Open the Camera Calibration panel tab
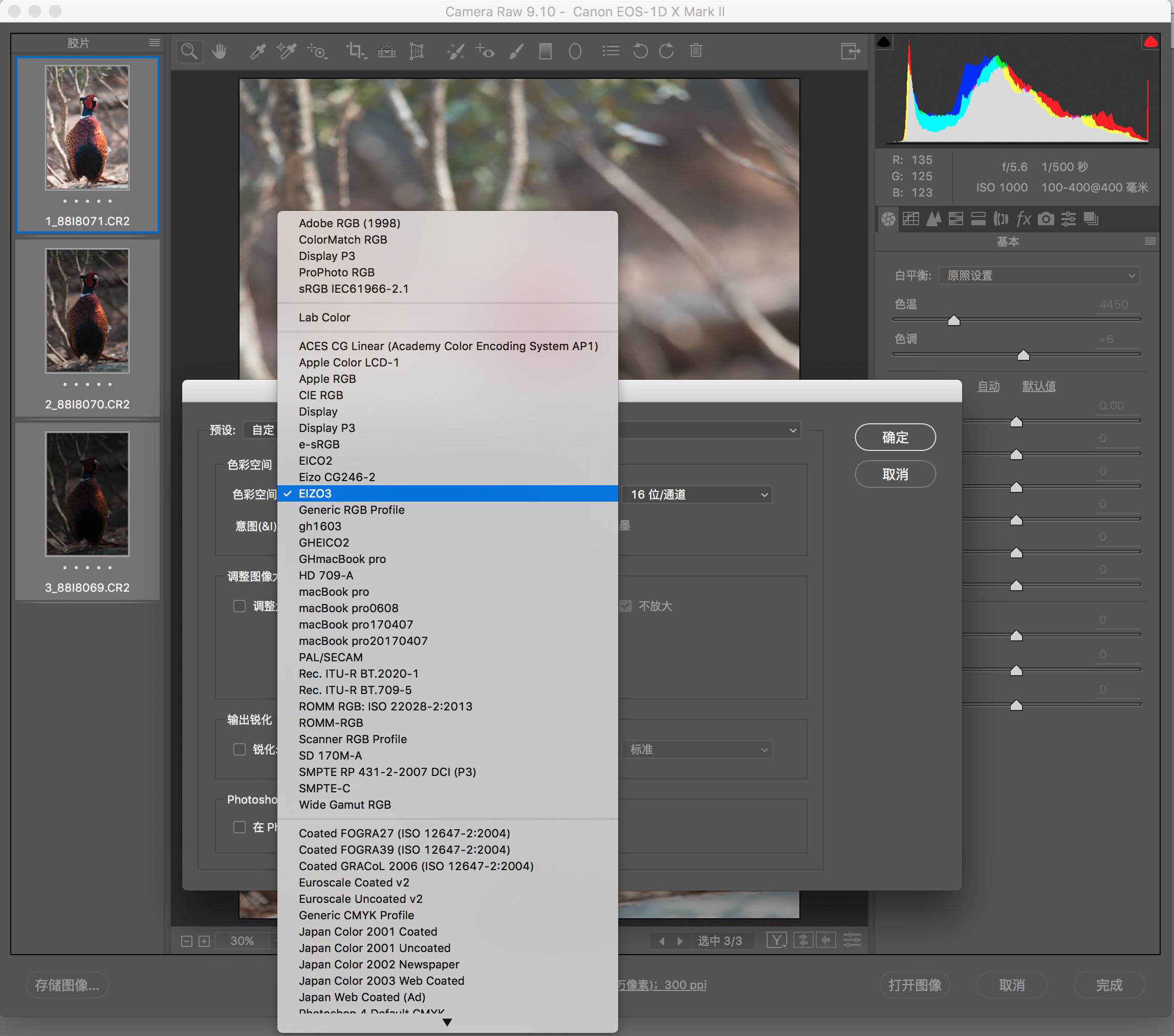The width and height of the screenshot is (1174, 1036). [x=1046, y=219]
